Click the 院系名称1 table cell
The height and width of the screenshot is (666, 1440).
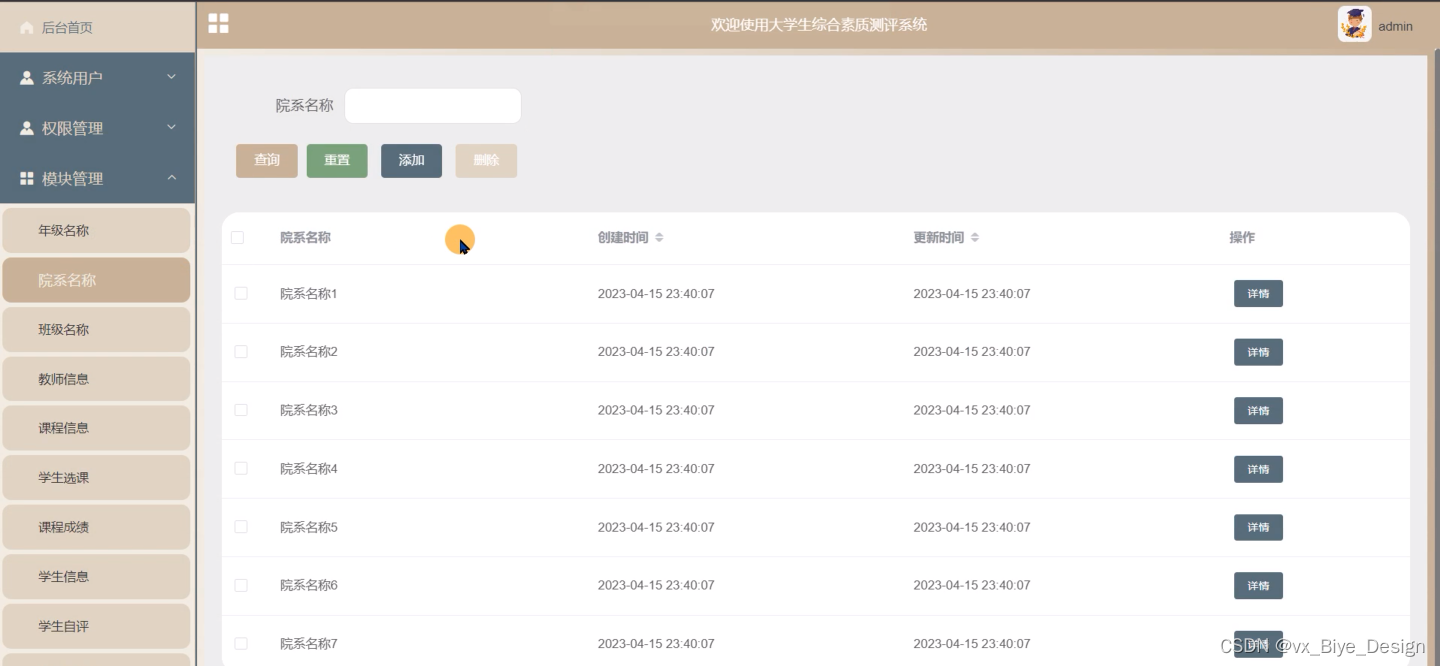[309, 294]
